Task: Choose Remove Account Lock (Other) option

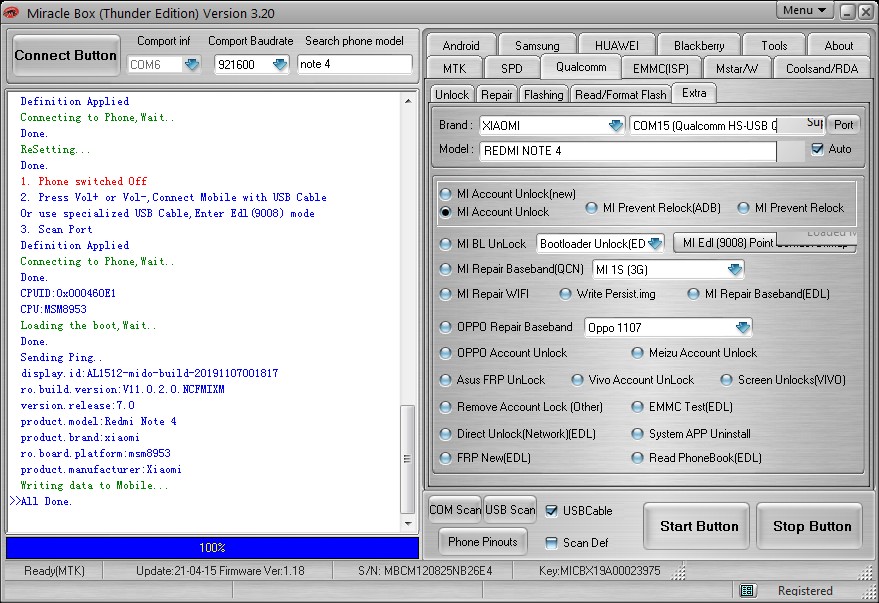Action: pyautogui.click(x=445, y=407)
